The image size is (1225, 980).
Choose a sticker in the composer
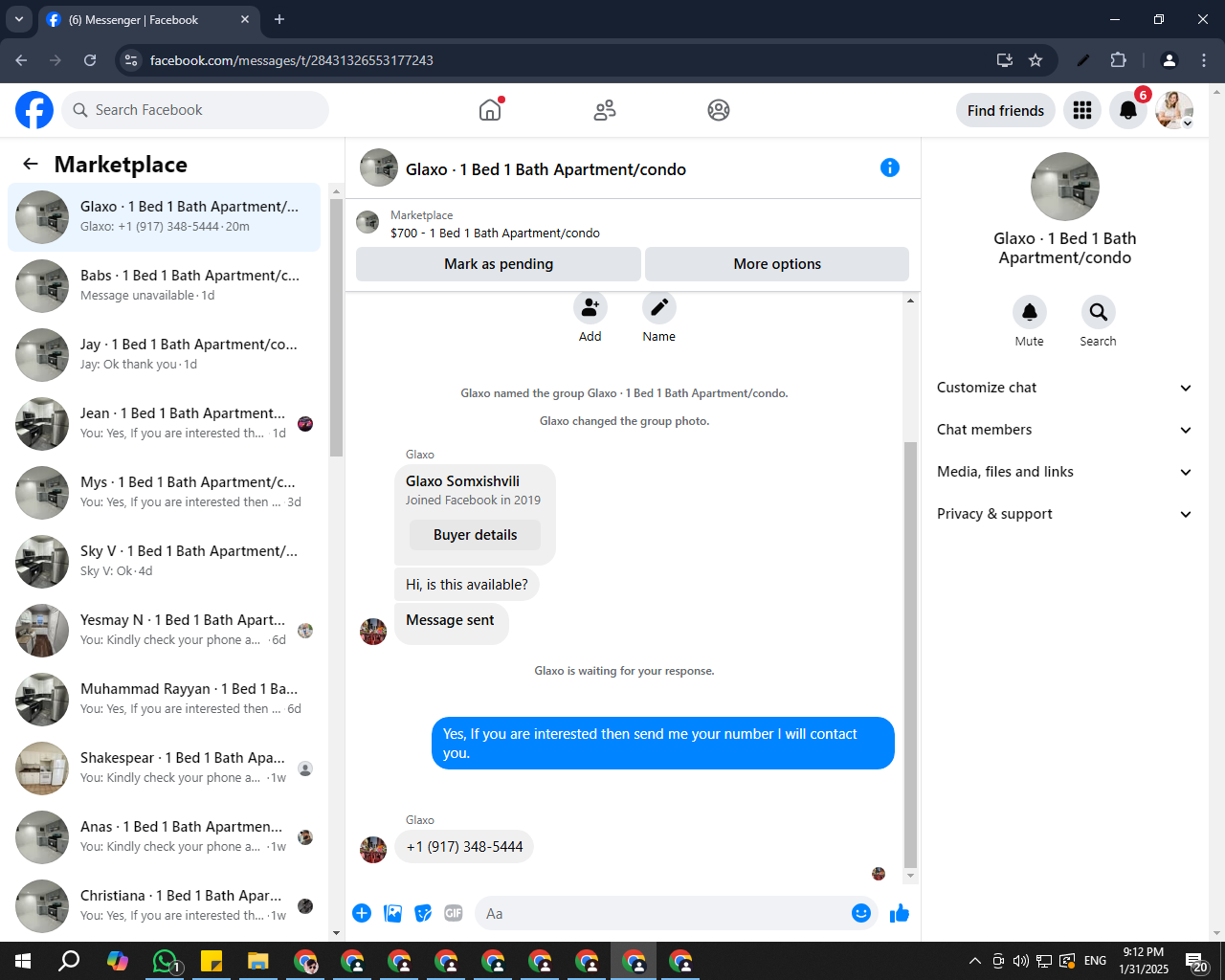423,913
